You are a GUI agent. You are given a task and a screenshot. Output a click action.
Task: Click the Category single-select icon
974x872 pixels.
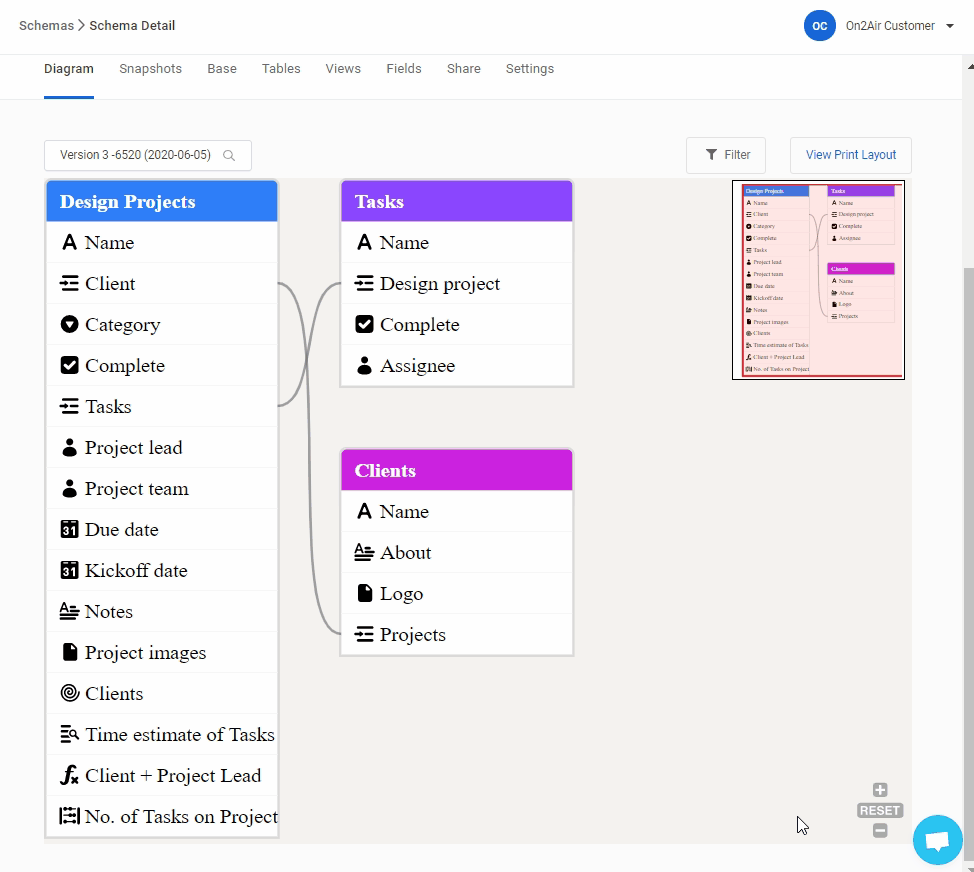pos(69,325)
